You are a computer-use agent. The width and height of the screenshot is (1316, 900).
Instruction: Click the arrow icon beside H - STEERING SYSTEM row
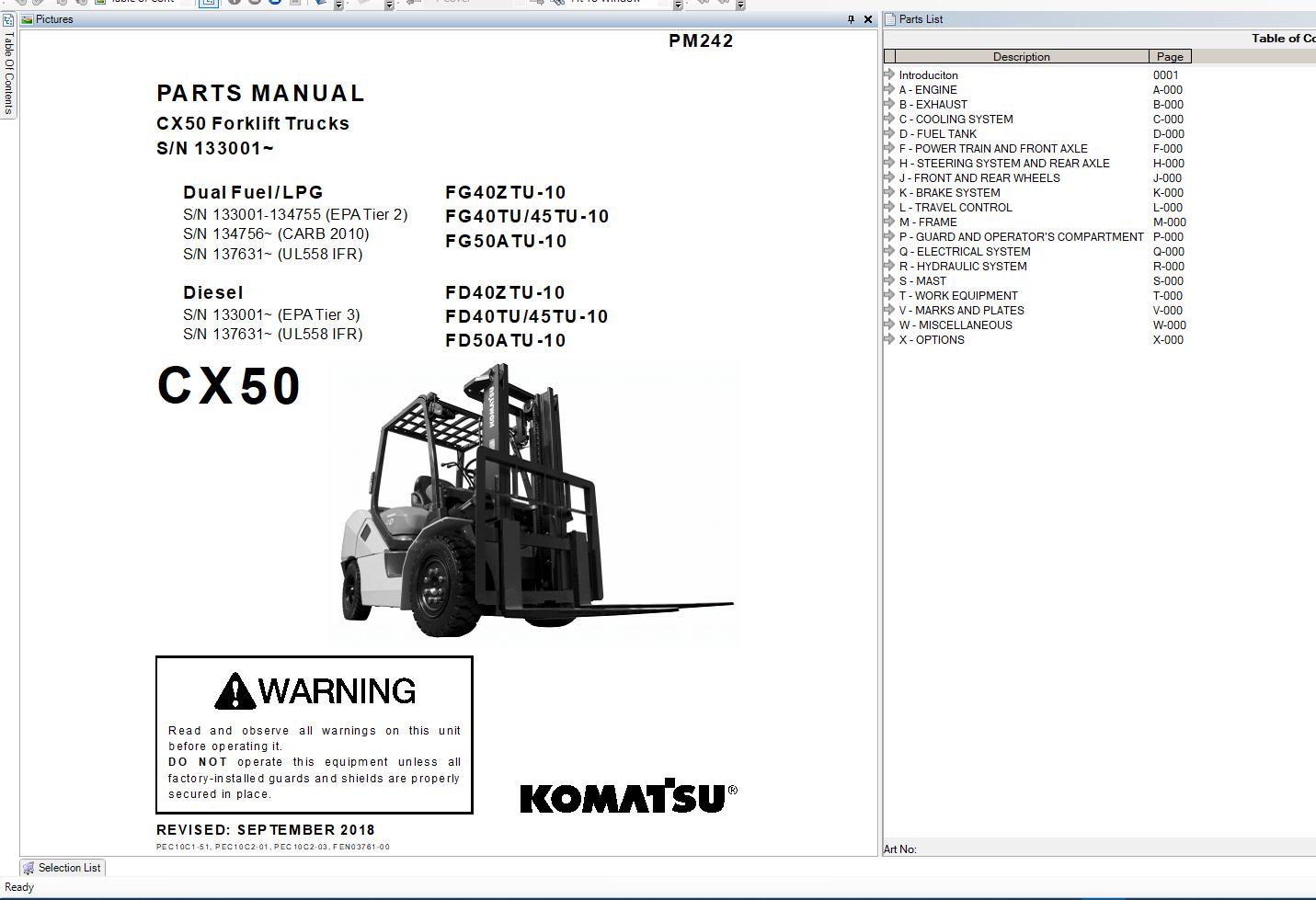889,163
